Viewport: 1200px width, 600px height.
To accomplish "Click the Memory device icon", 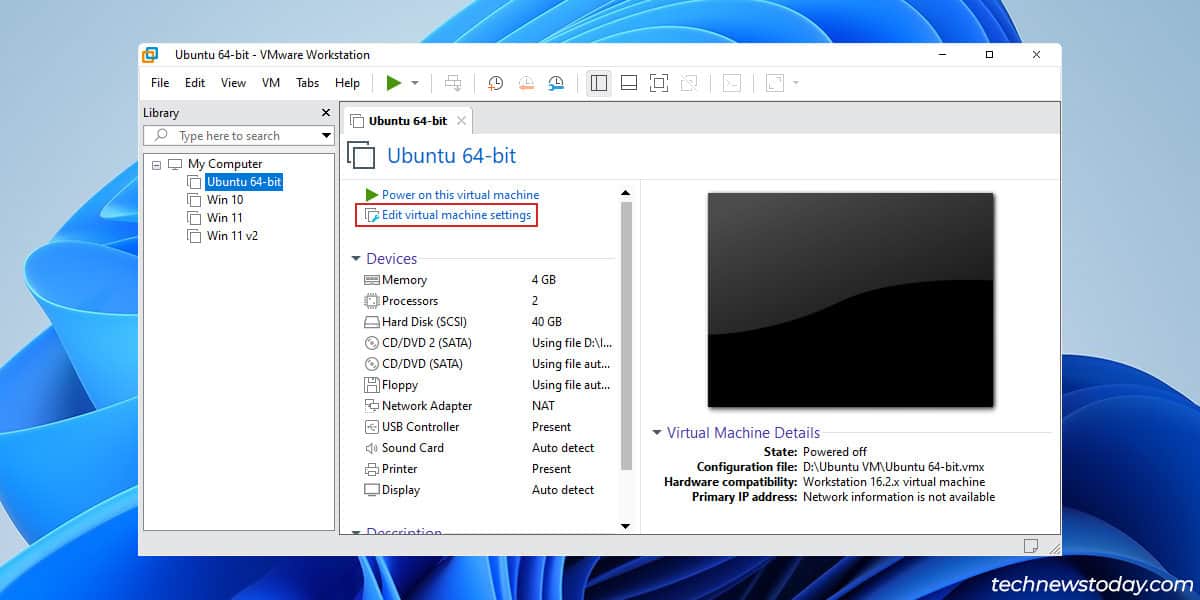I will coord(372,280).
